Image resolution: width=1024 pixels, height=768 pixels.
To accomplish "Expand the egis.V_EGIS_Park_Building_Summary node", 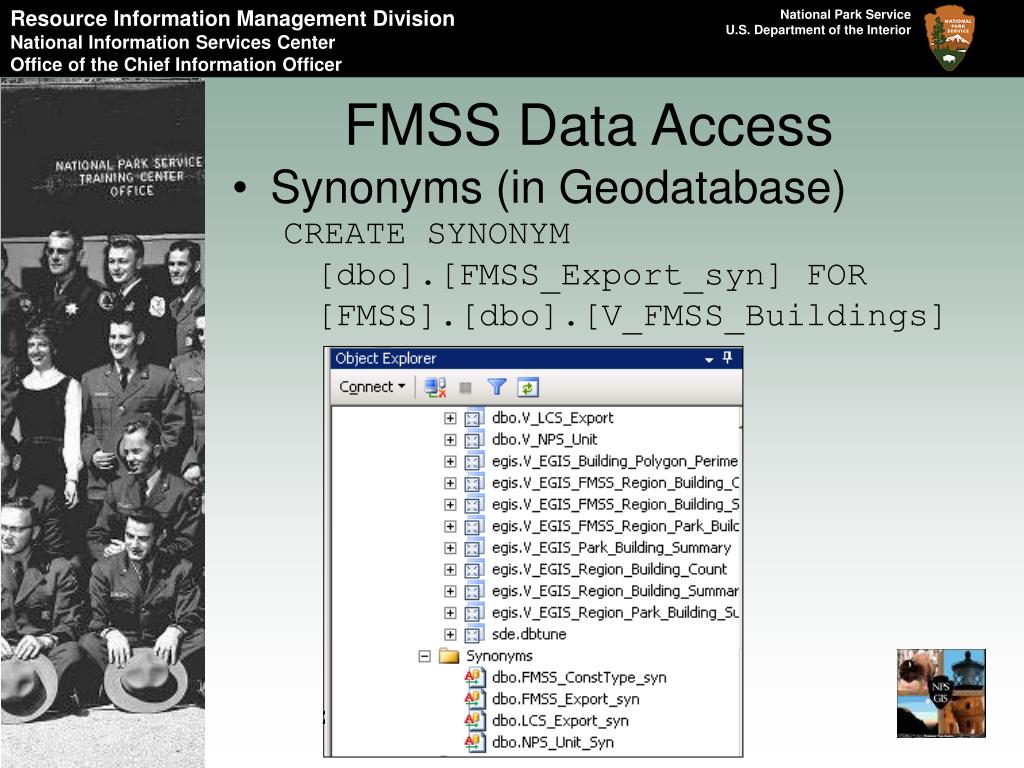I will (x=450, y=548).
